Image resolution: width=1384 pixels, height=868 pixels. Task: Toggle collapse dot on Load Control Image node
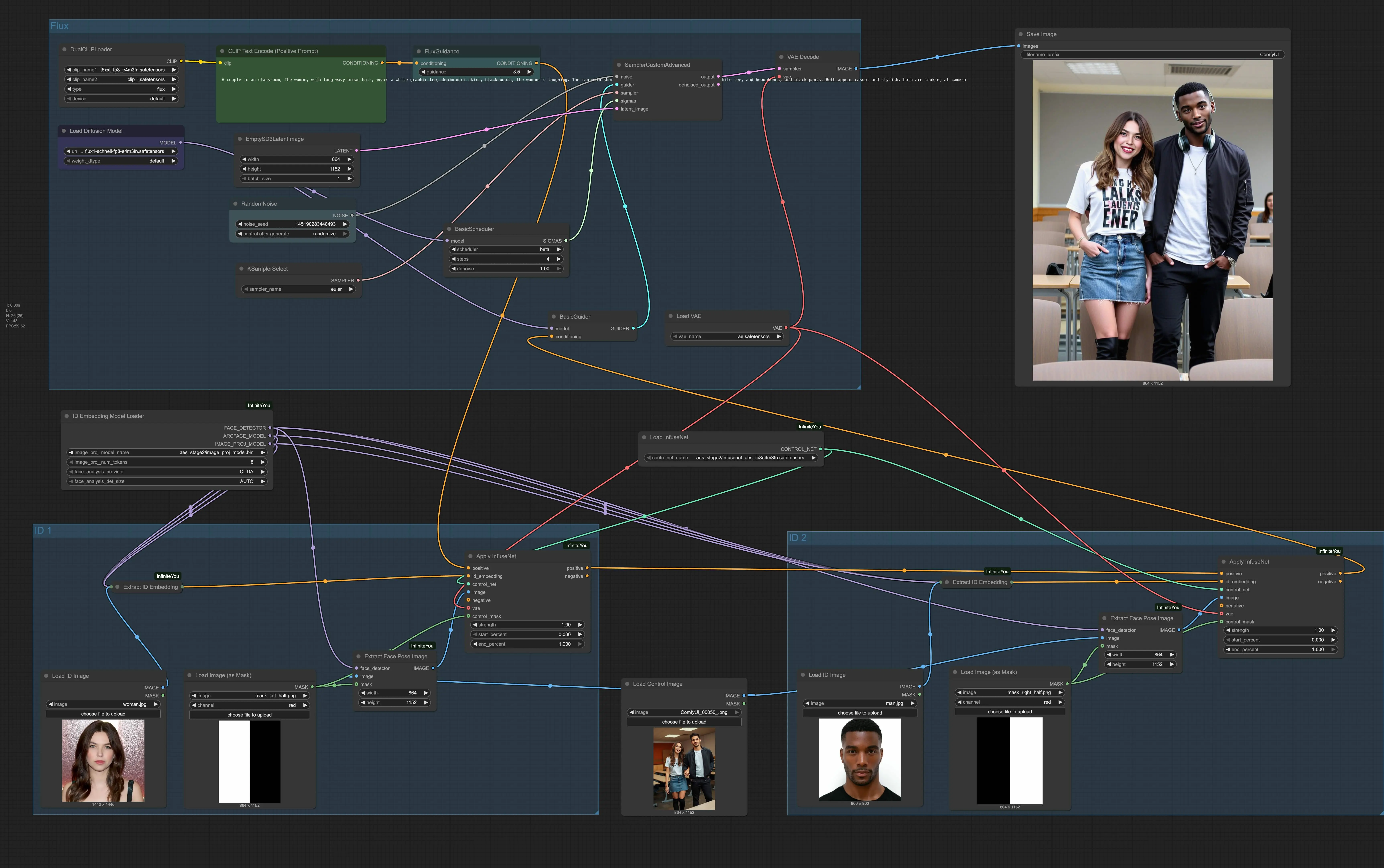627,684
